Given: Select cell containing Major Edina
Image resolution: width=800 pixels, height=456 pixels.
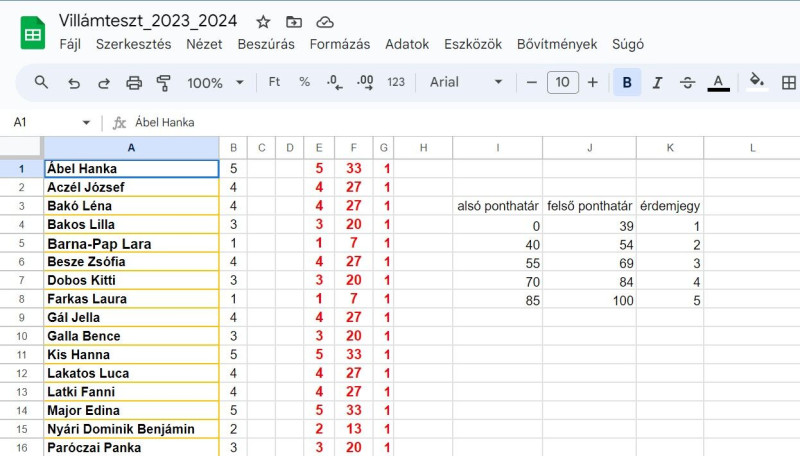Looking at the screenshot, I should [132, 411].
